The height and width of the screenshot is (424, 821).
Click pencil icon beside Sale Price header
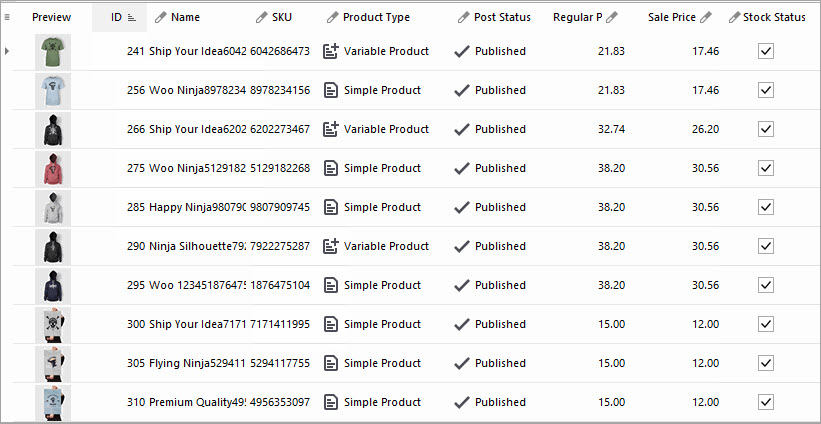(706, 17)
